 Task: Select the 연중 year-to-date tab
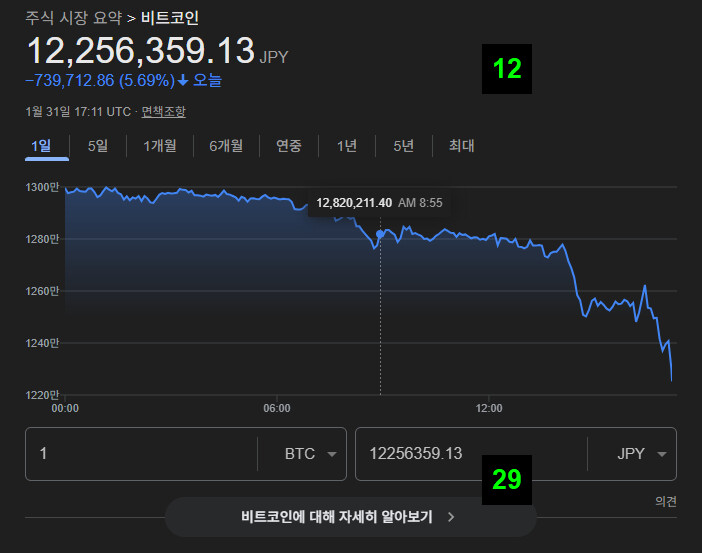[x=289, y=146]
